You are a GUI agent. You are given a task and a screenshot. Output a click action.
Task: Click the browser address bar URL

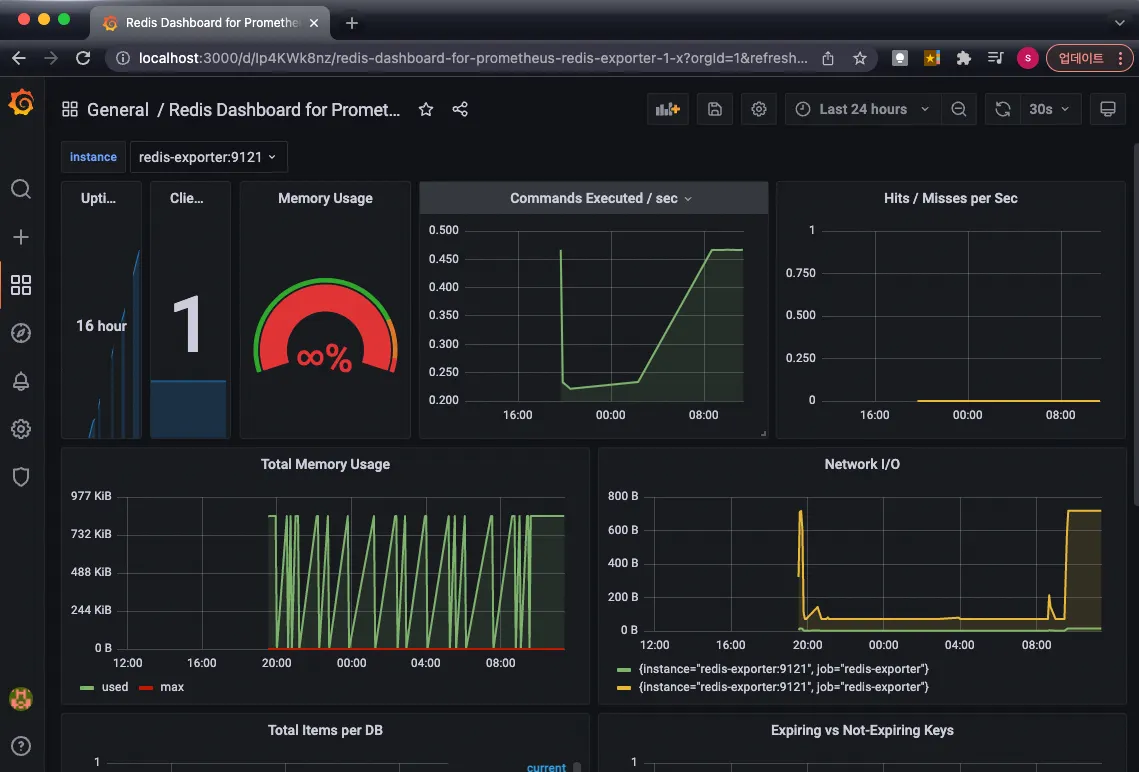click(470, 58)
